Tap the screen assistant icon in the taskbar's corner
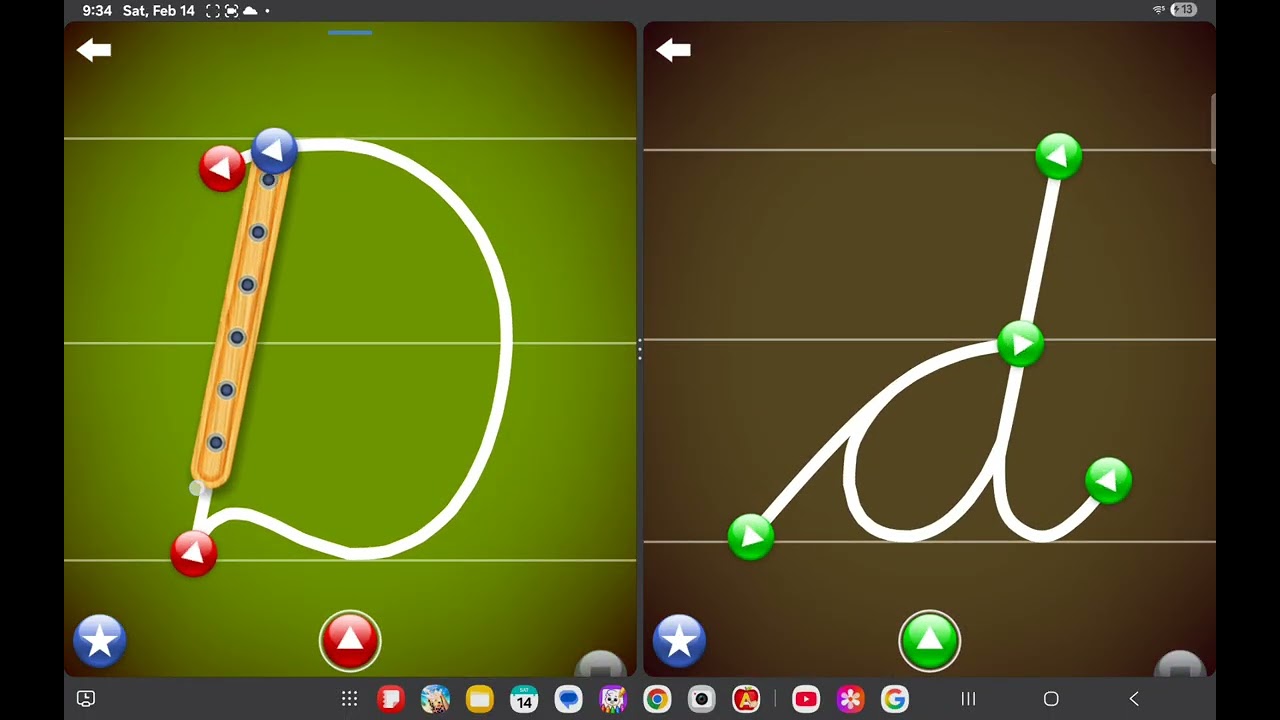 [86, 699]
